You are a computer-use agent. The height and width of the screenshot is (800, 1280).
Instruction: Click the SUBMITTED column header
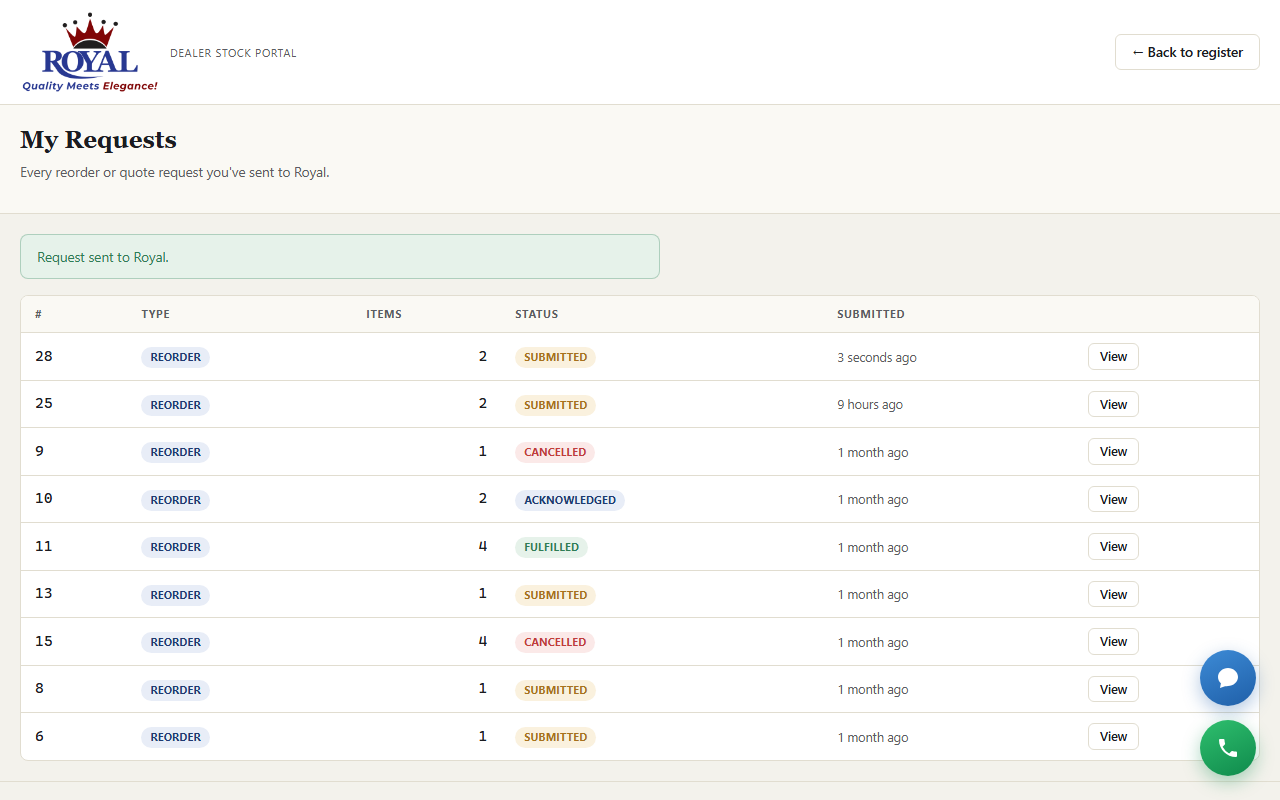point(871,314)
